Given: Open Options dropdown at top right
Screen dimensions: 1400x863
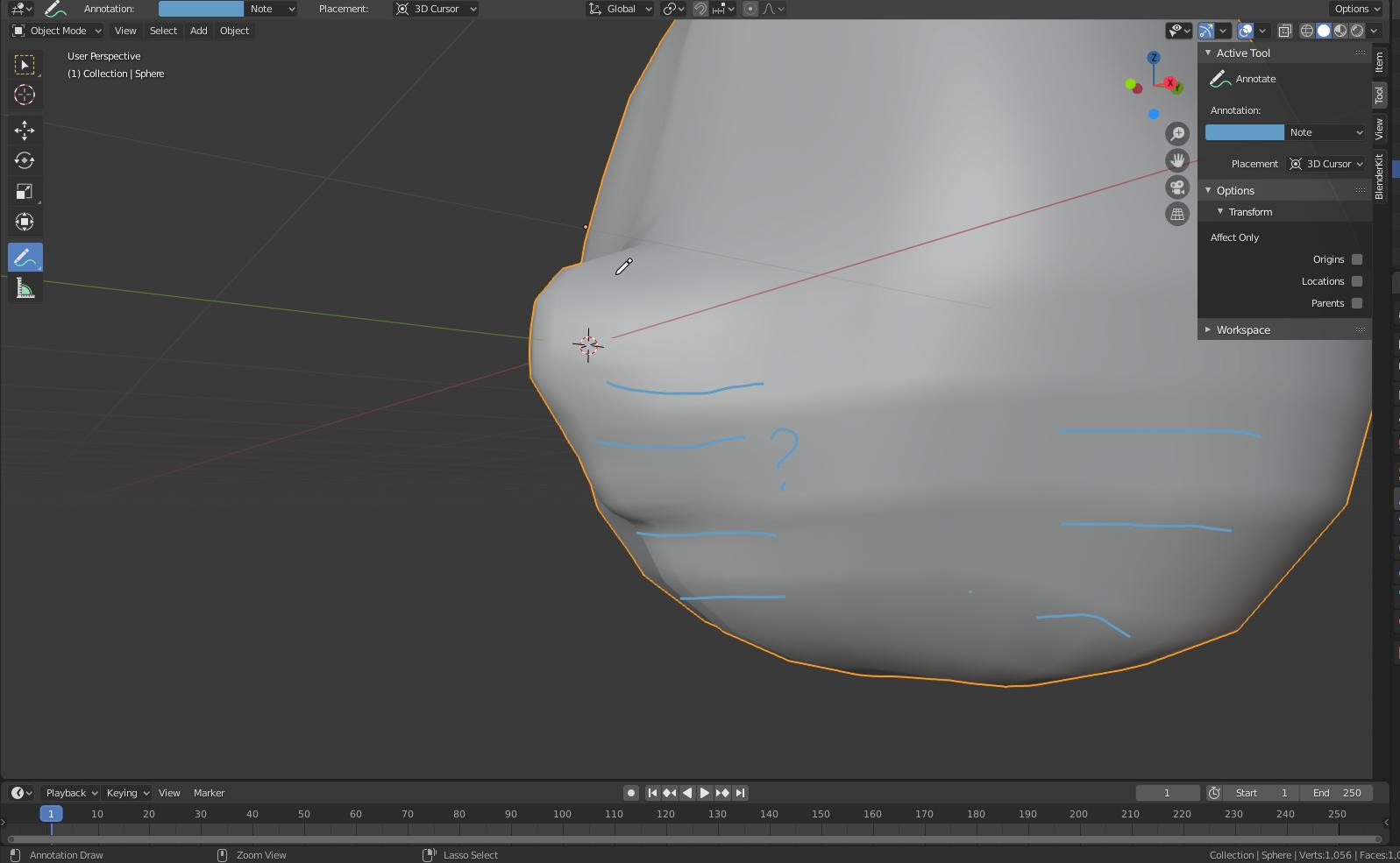Looking at the screenshot, I should point(1356,9).
